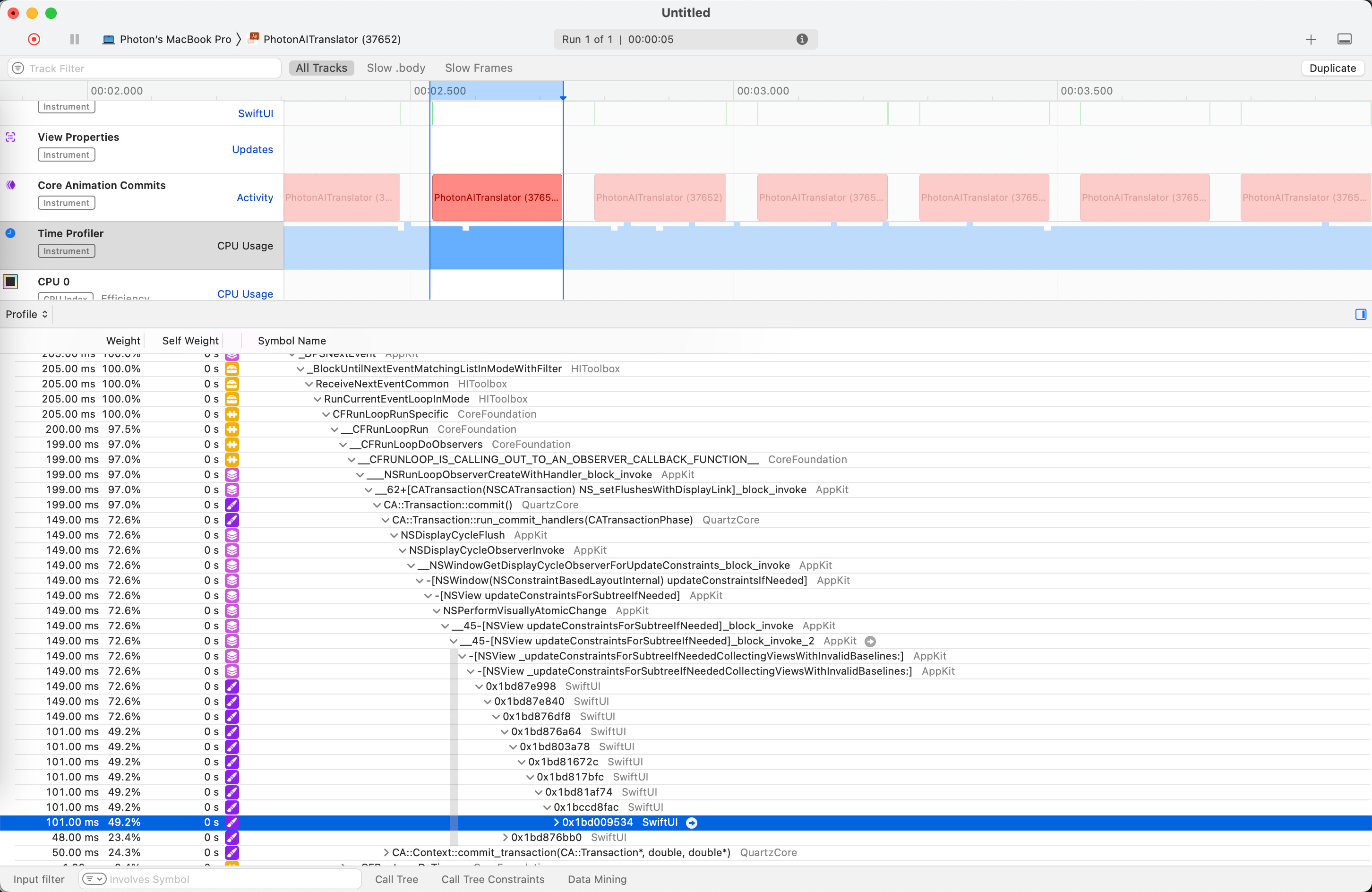This screenshot has width=1372, height=892.
Task: Collapse the CA::Transaction::commit() row
Action: [377, 505]
